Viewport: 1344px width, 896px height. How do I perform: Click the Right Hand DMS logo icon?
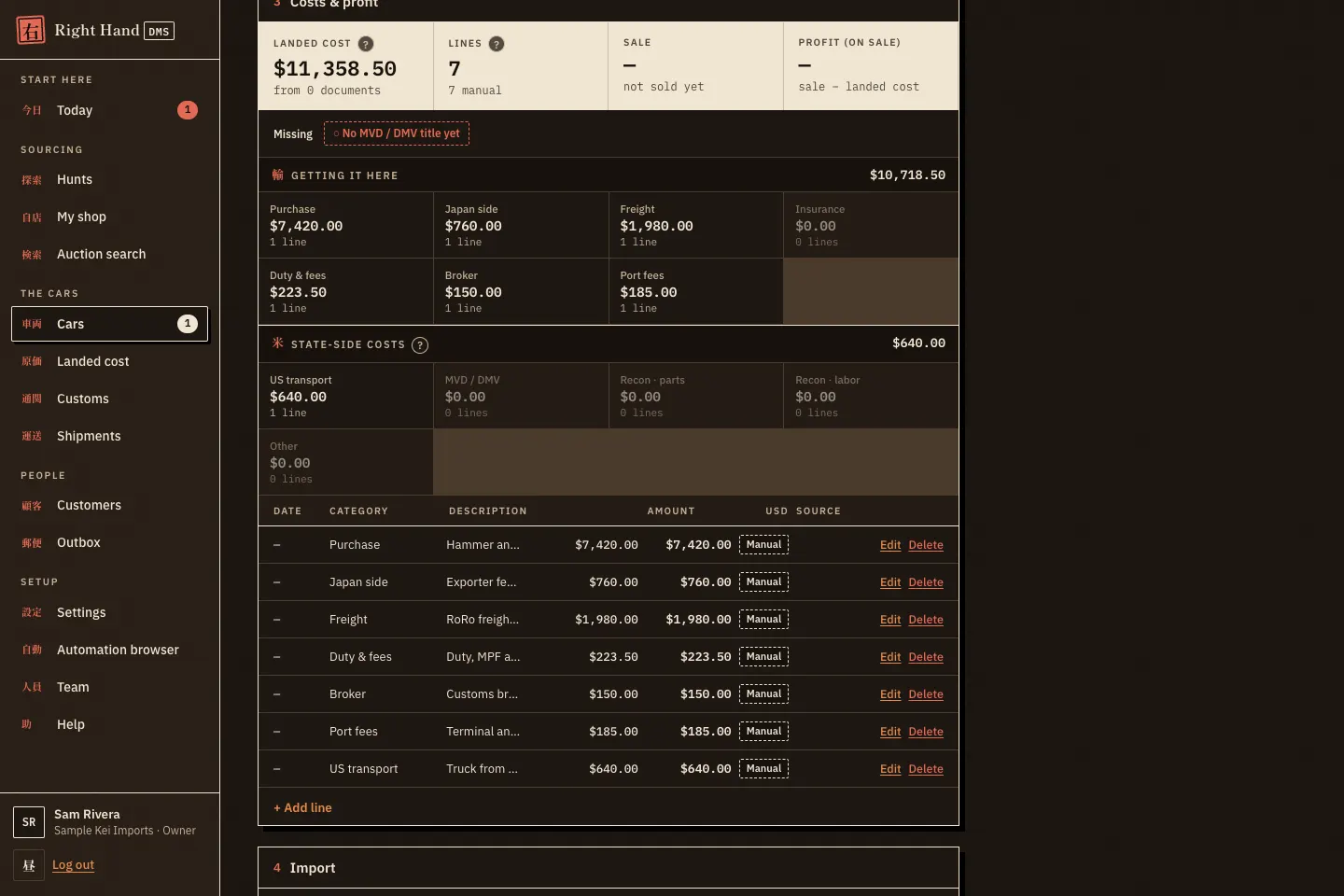pyautogui.click(x=31, y=30)
